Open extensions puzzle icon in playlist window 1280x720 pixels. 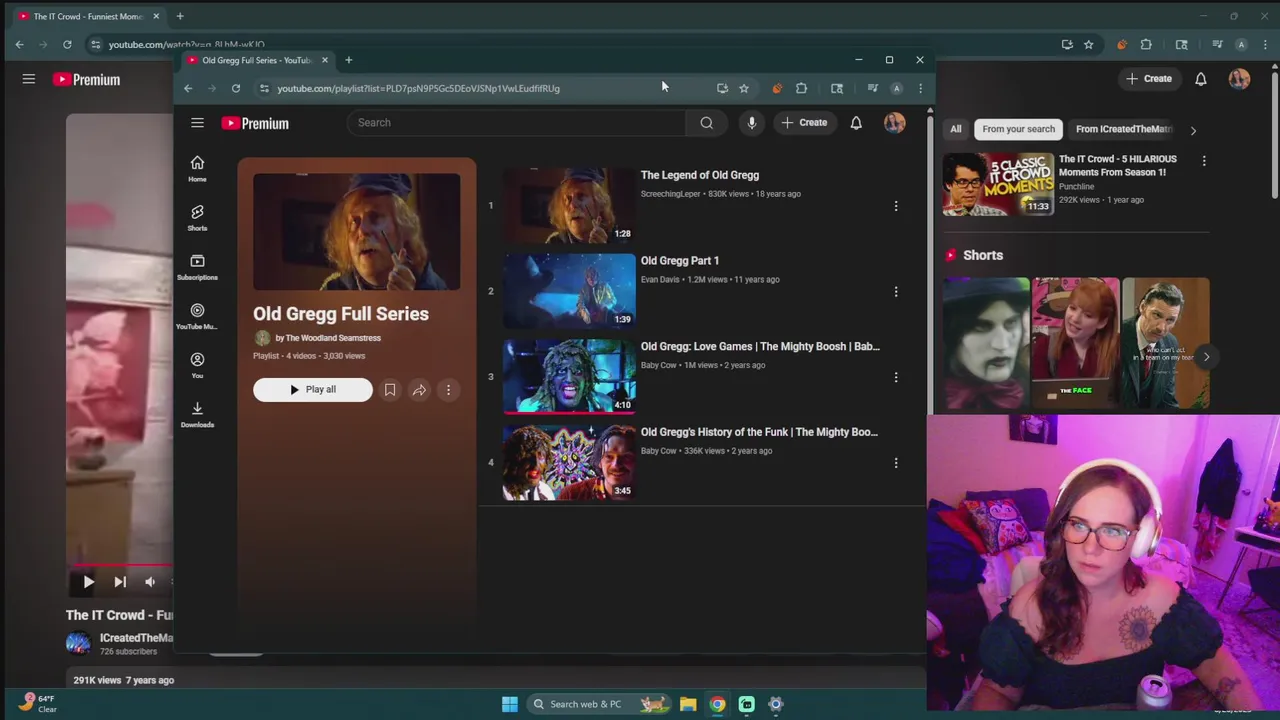801,88
